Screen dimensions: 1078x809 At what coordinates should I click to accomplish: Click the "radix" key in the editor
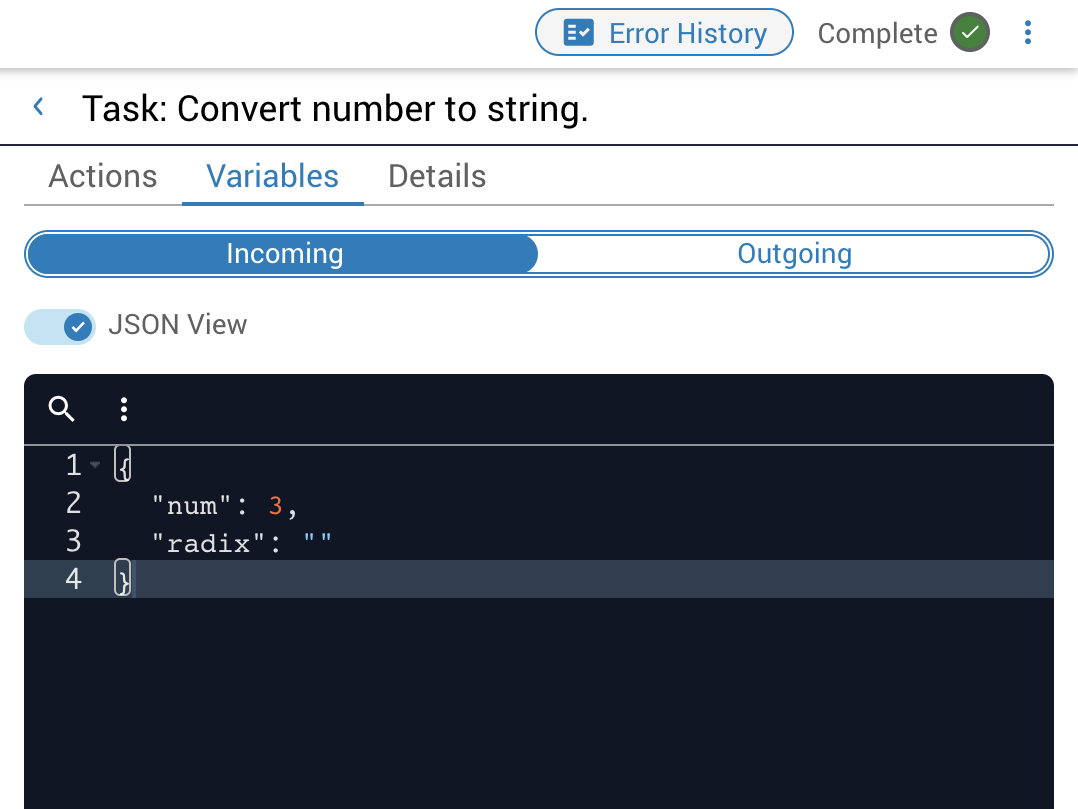click(x=208, y=545)
